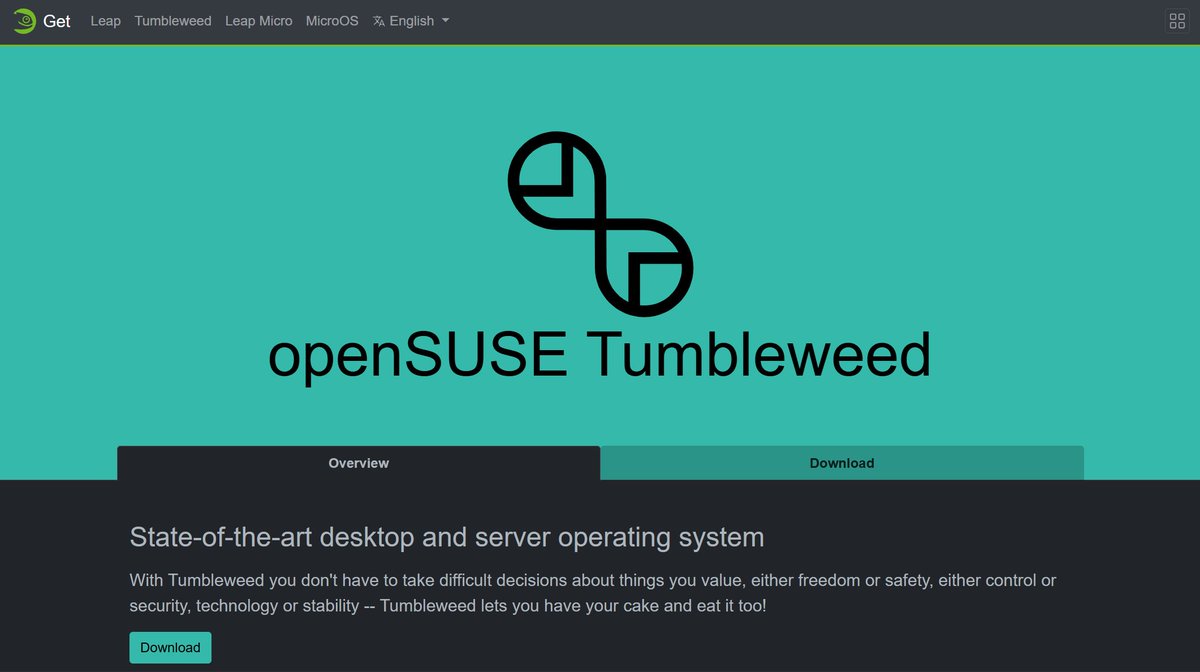
Task: Click the paragraph starting With Tumbleweed
Action: [x=593, y=593]
